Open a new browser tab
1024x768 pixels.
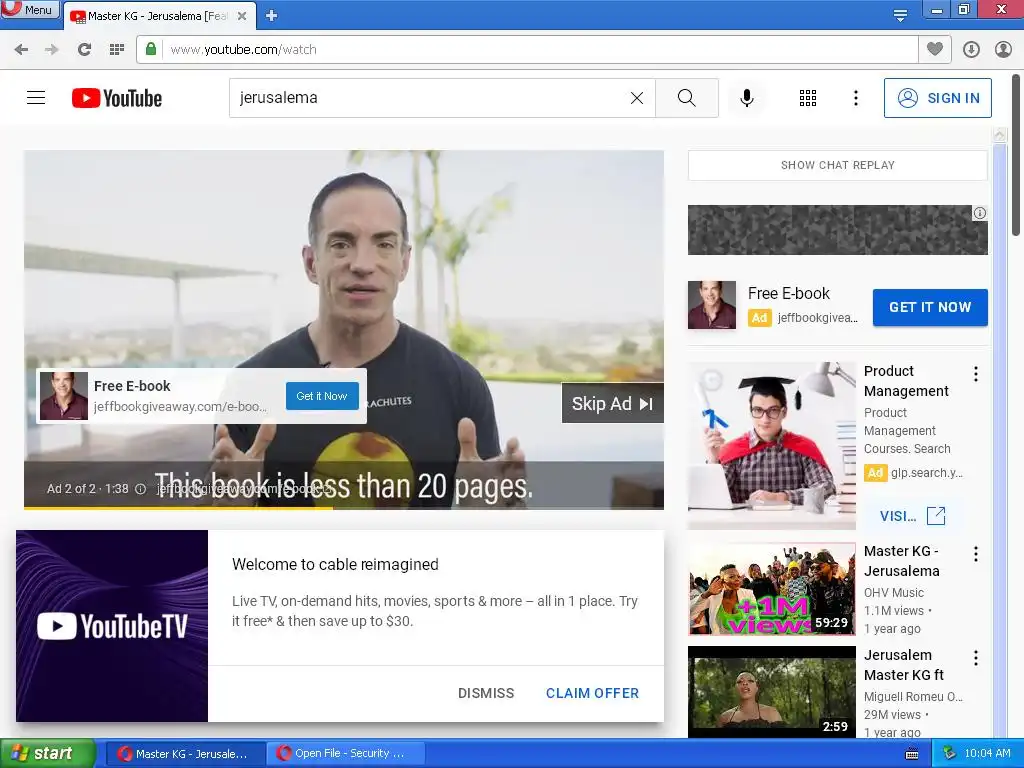[272, 16]
